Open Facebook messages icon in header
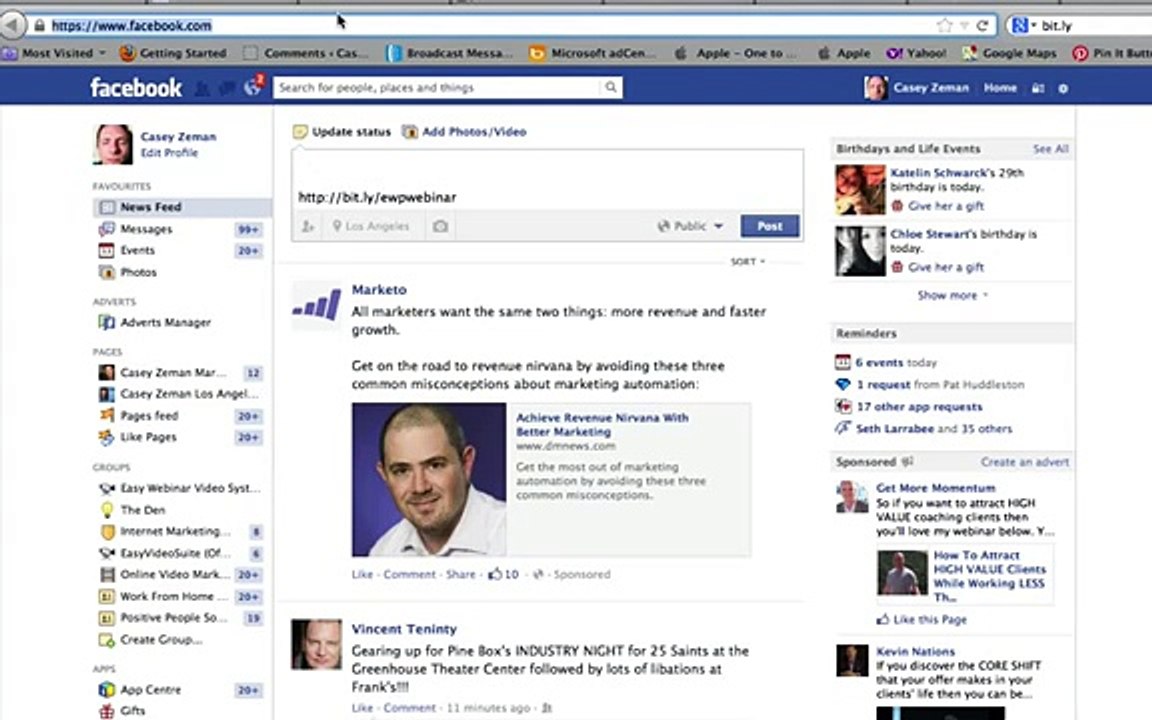This screenshot has height=720, width=1152. coord(227,88)
